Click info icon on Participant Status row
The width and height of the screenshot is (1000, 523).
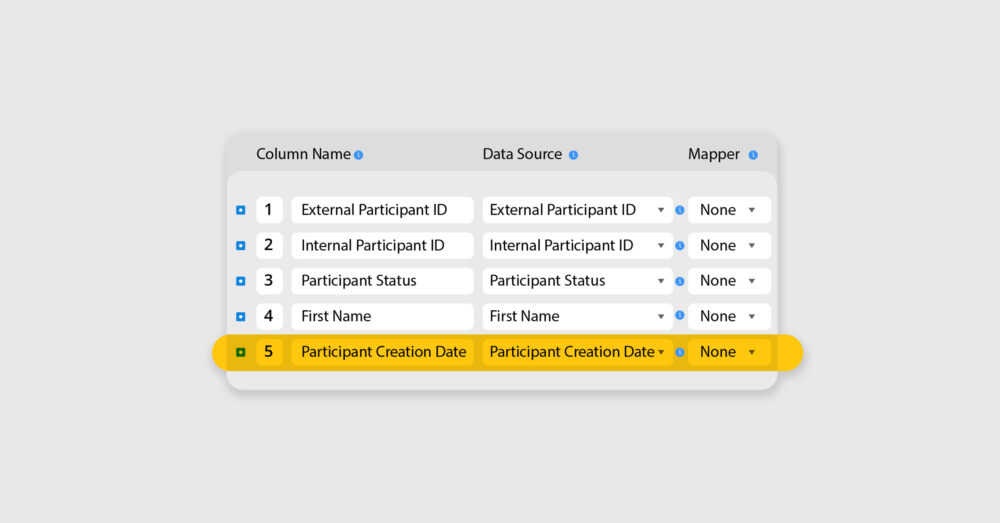pyautogui.click(x=680, y=281)
